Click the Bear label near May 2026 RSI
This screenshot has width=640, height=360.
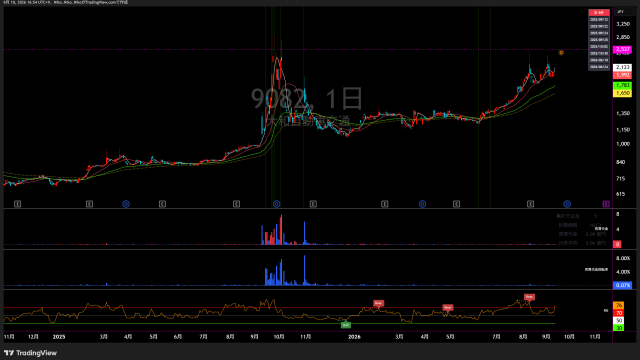click(x=448, y=307)
